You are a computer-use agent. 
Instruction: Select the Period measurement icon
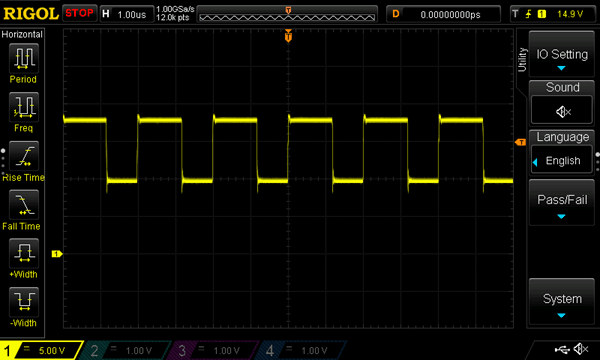pyautogui.click(x=24, y=59)
